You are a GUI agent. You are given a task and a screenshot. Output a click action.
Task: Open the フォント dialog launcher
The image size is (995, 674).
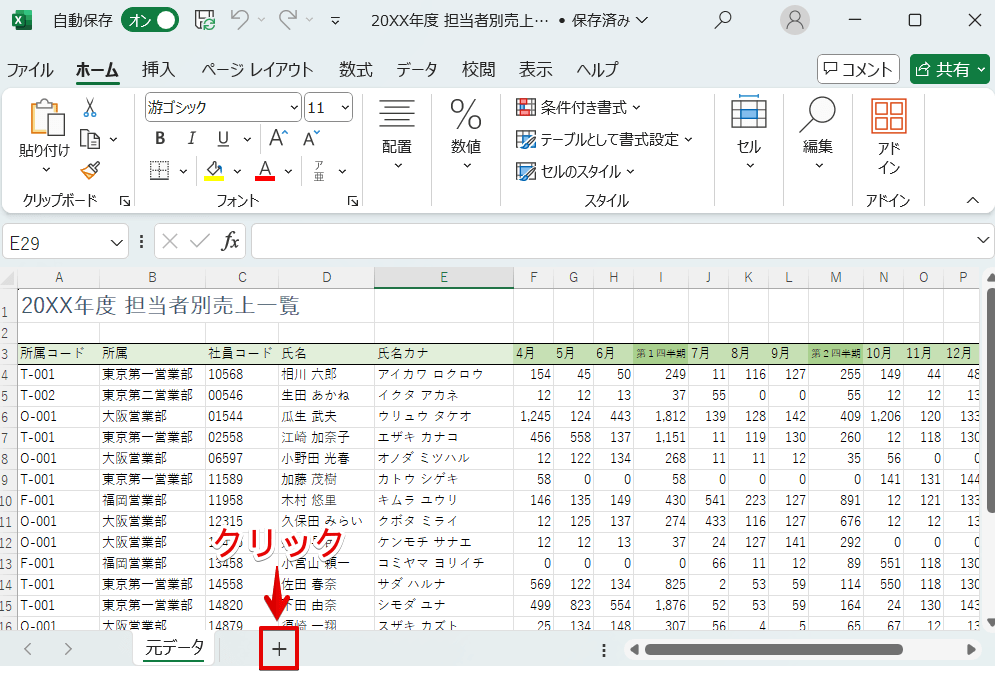353,201
